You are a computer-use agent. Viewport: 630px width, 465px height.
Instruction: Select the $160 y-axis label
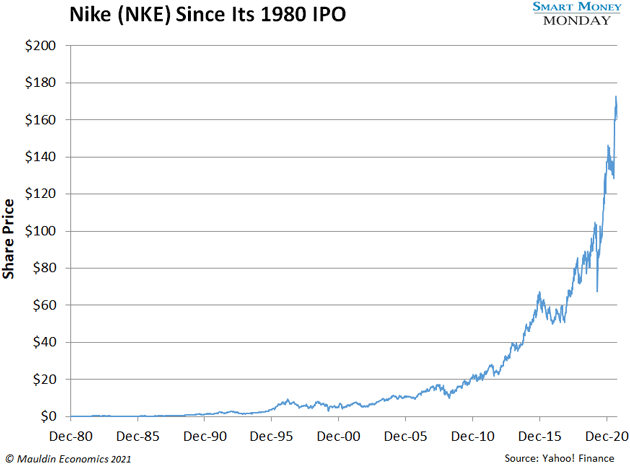pos(40,120)
